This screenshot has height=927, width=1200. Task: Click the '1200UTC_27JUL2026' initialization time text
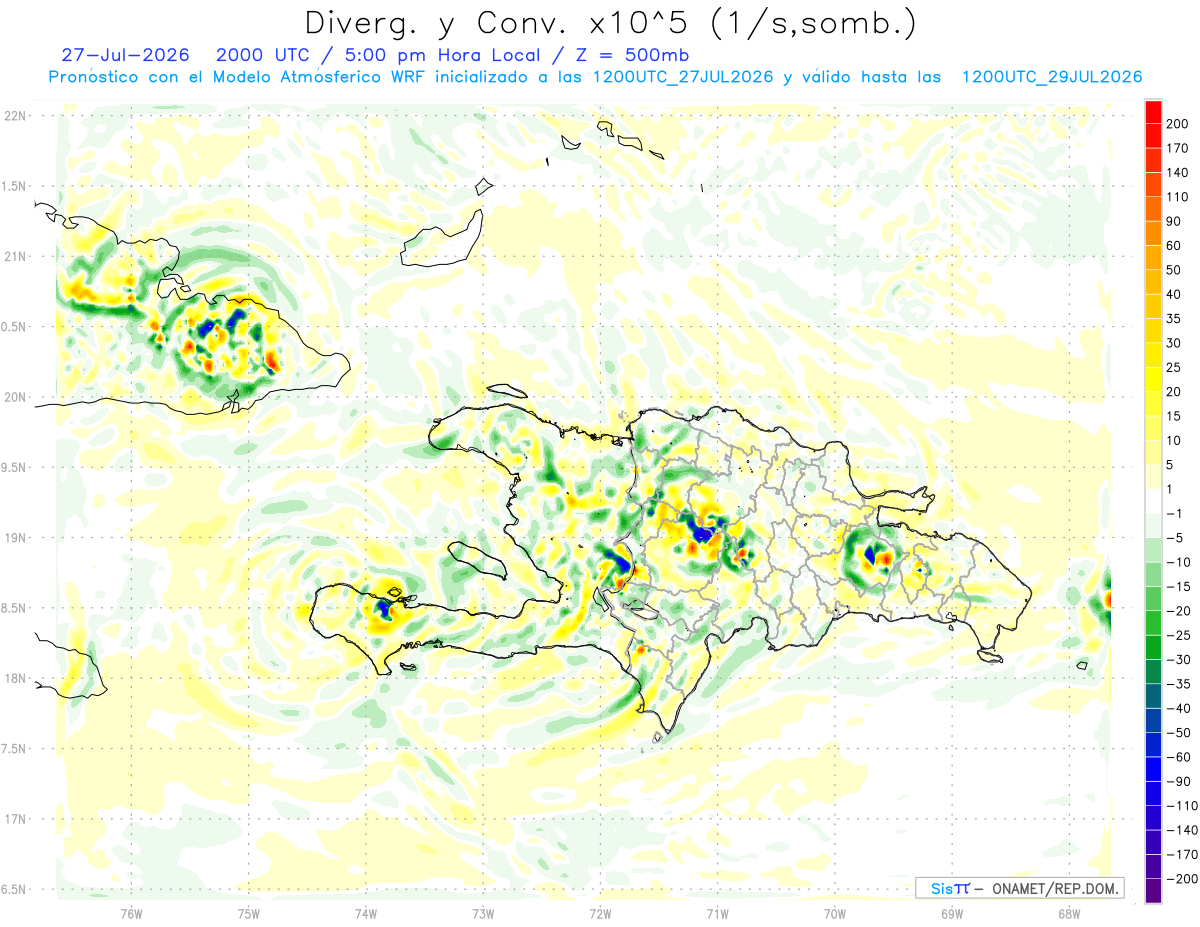click(x=683, y=77)
